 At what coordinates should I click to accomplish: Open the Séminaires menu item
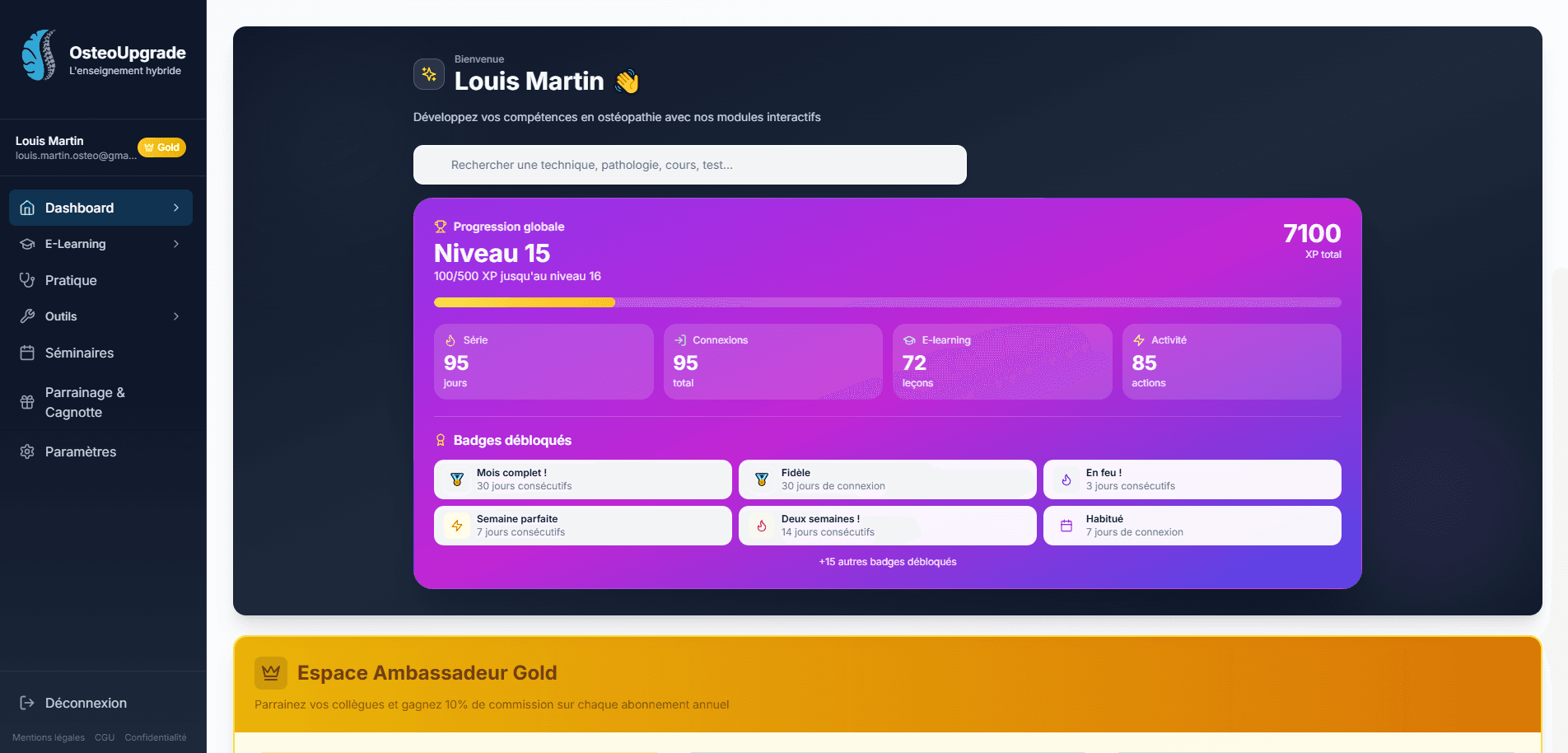[x=79, y=353]
